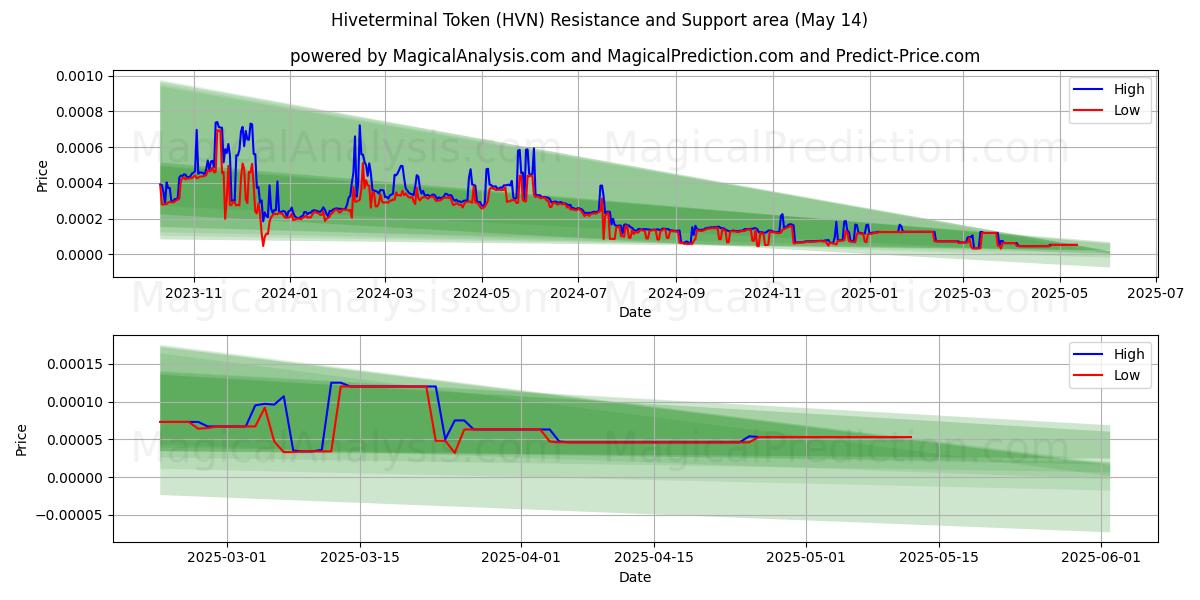The image size is (1200, 600).
Task: Click the '2025-05-01' x-axis label on bottom chart
Action: (806, 558)
